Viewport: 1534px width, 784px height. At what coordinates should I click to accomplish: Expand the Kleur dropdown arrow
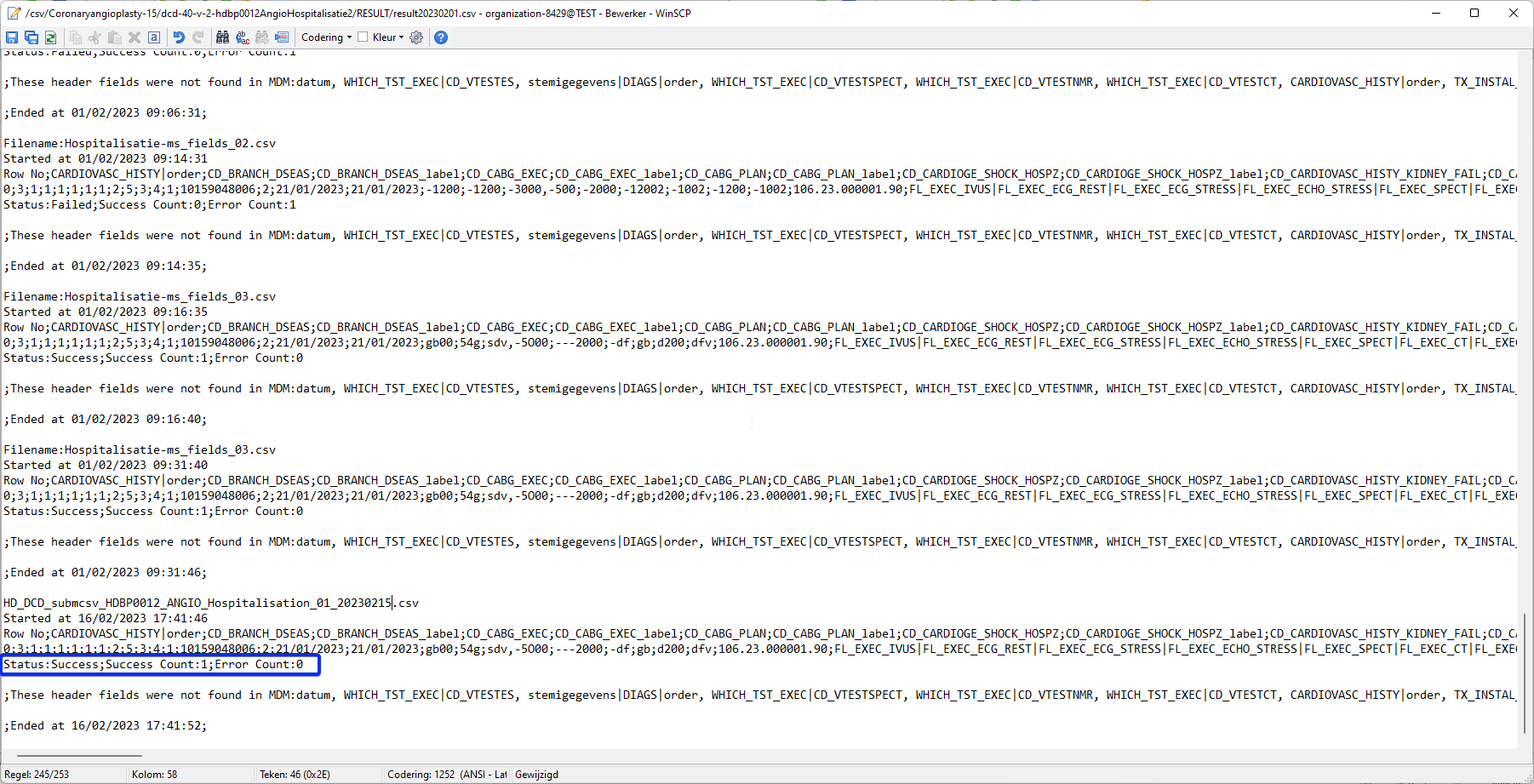coord(401,37)
